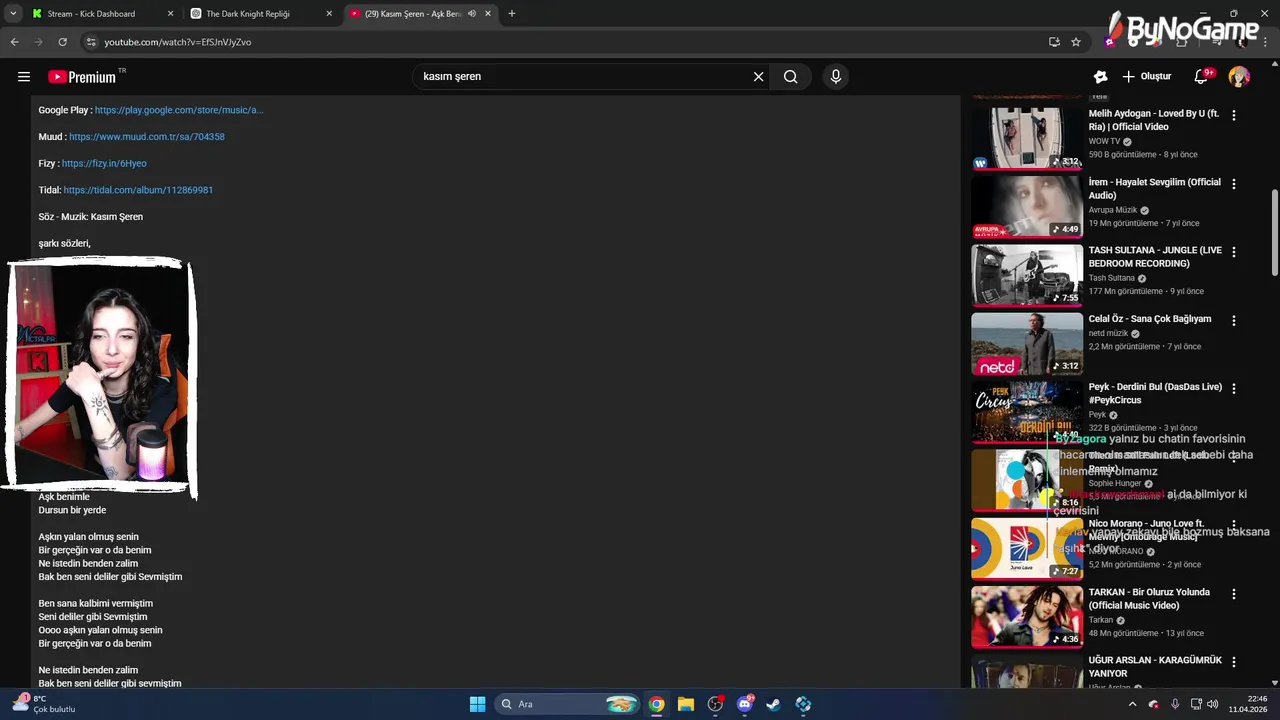Bookmark this page with star icon
This screenshot has height=720, width=1280.
[1076, 42]
